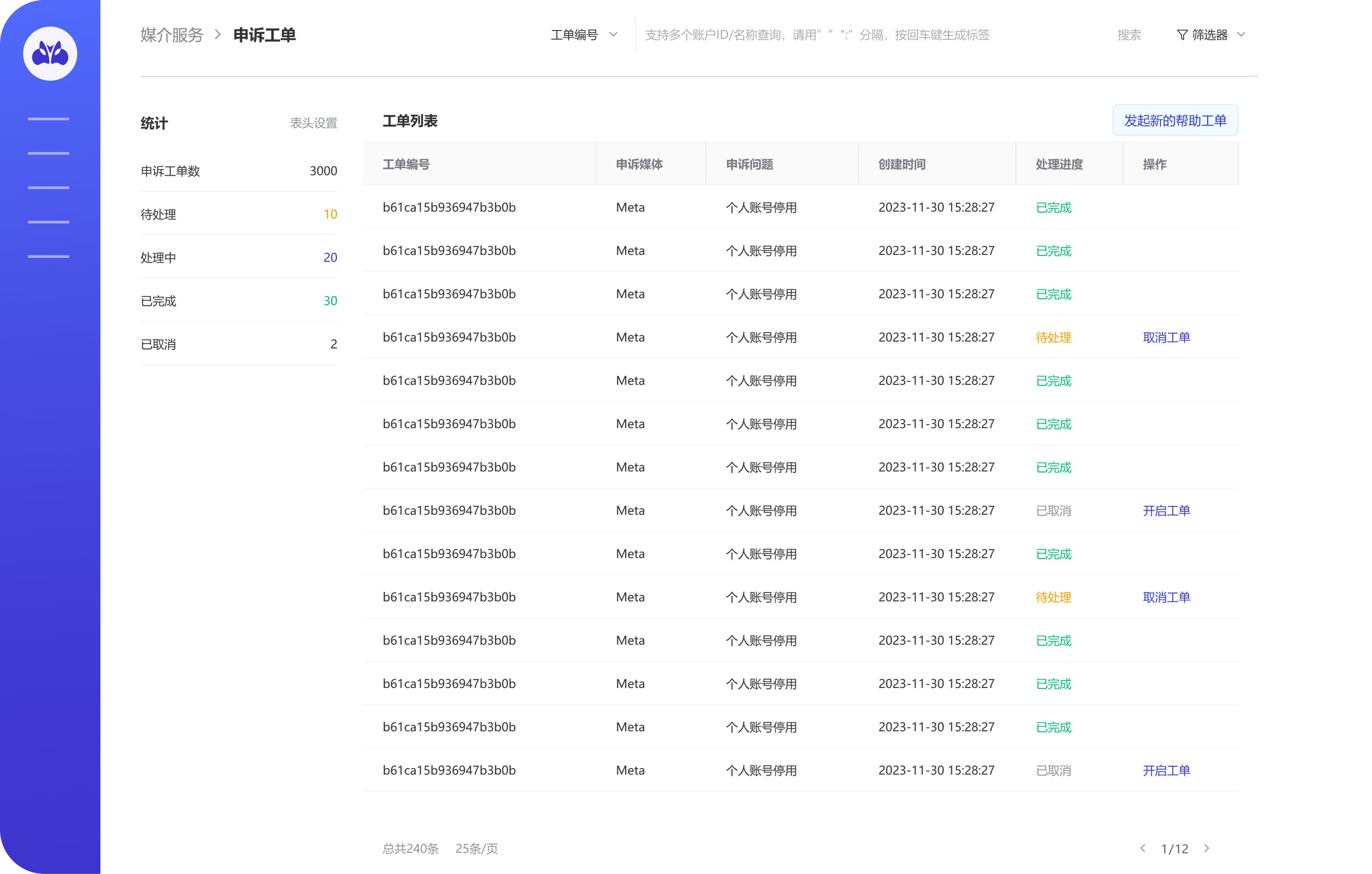This screenshot has height=874, width=1372.
Task: Click the last sidebar menu line
Action: pos(48,256)
